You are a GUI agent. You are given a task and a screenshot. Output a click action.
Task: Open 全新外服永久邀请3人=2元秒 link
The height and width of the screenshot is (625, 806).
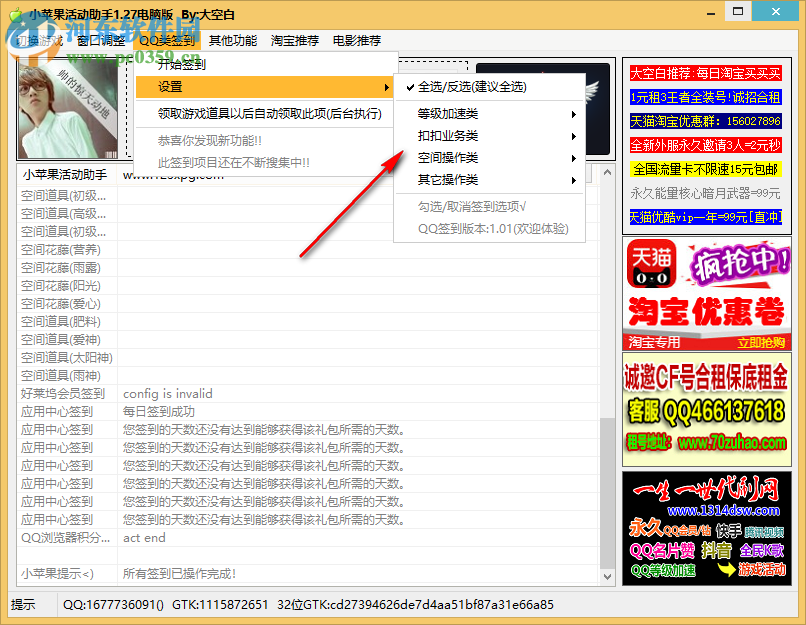pos(705,145)
